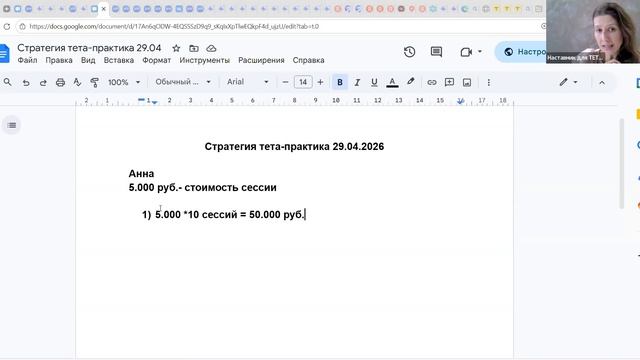
Task: Toggle bold formatting
Action: pos(340,82)
